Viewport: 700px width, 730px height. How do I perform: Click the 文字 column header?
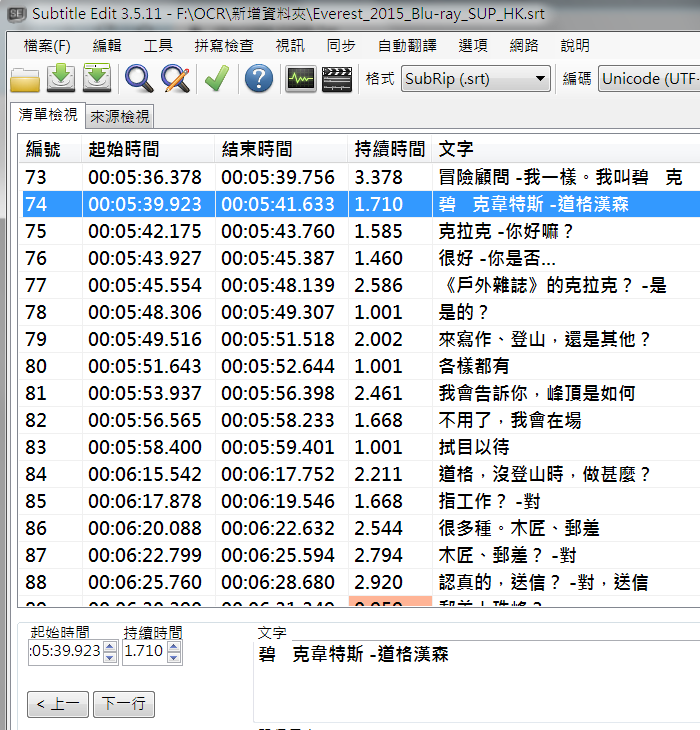point(566,149)
